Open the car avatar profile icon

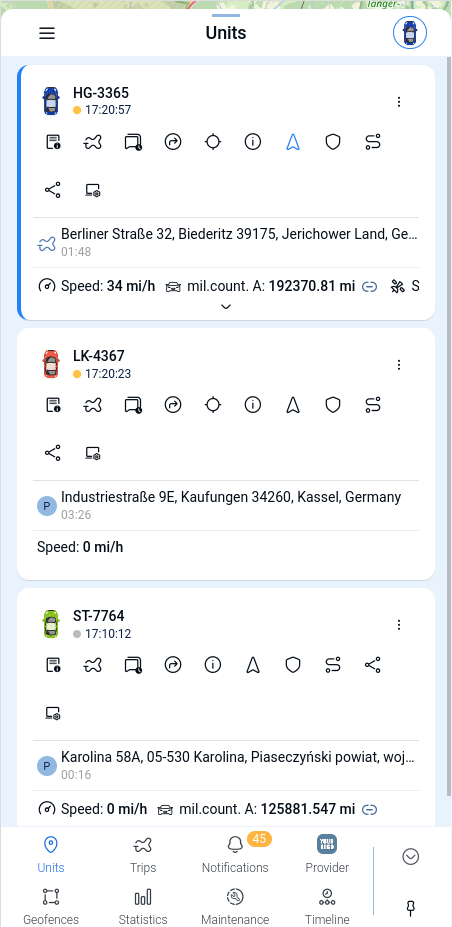(410, 33)
